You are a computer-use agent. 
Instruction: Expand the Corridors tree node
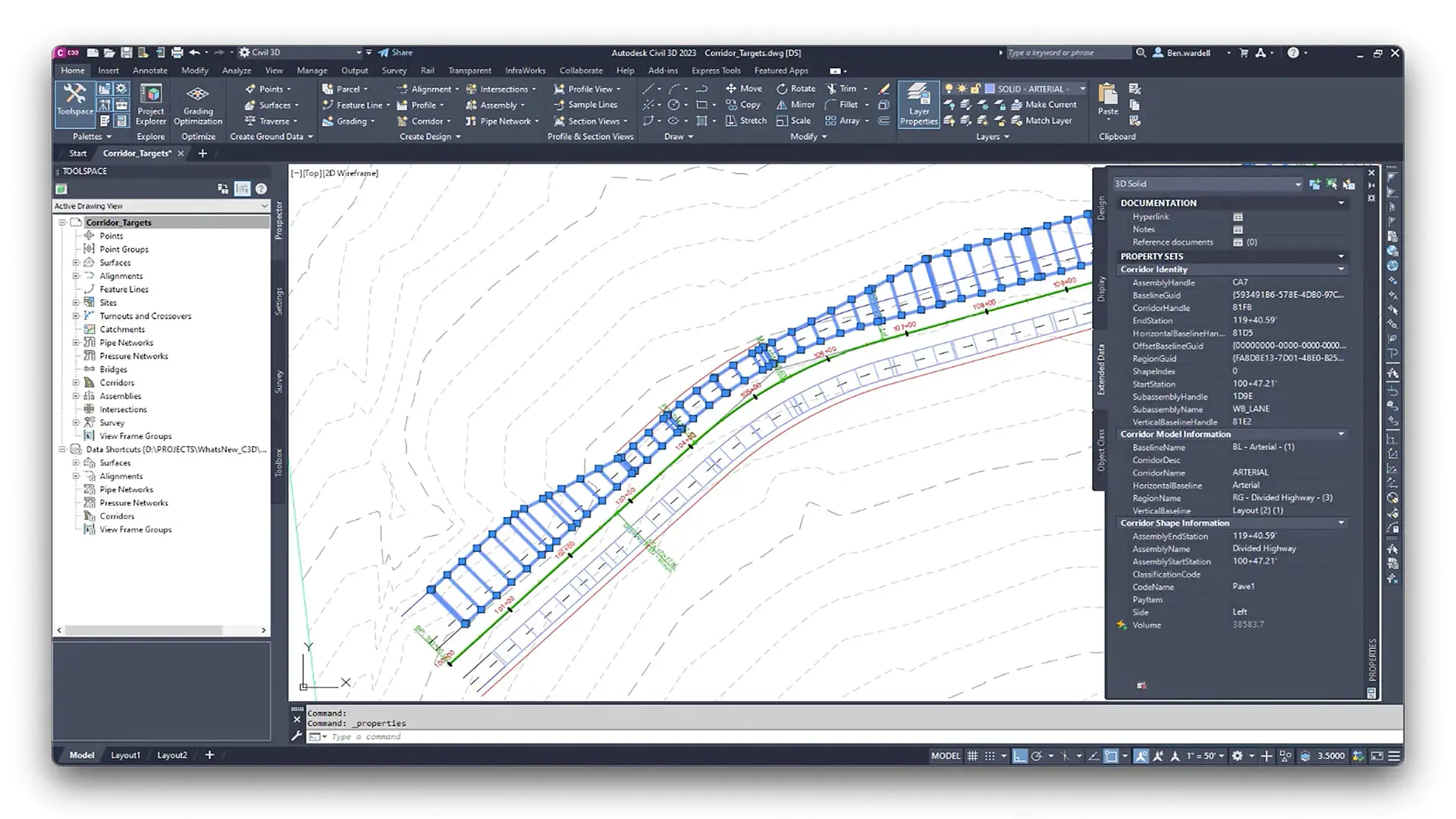pos(76,383)
